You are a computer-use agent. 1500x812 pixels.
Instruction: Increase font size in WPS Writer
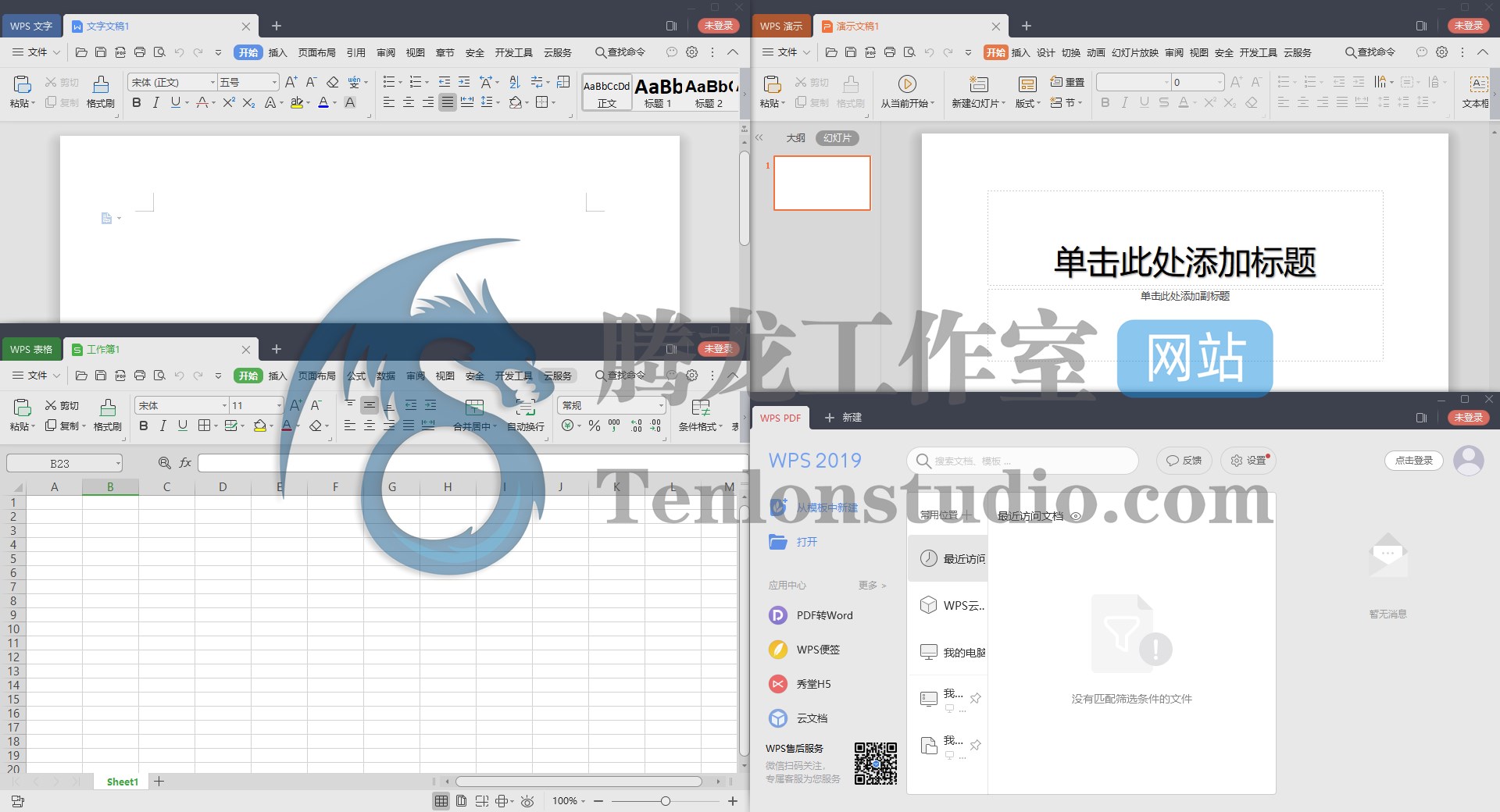(x=291, y=82)
